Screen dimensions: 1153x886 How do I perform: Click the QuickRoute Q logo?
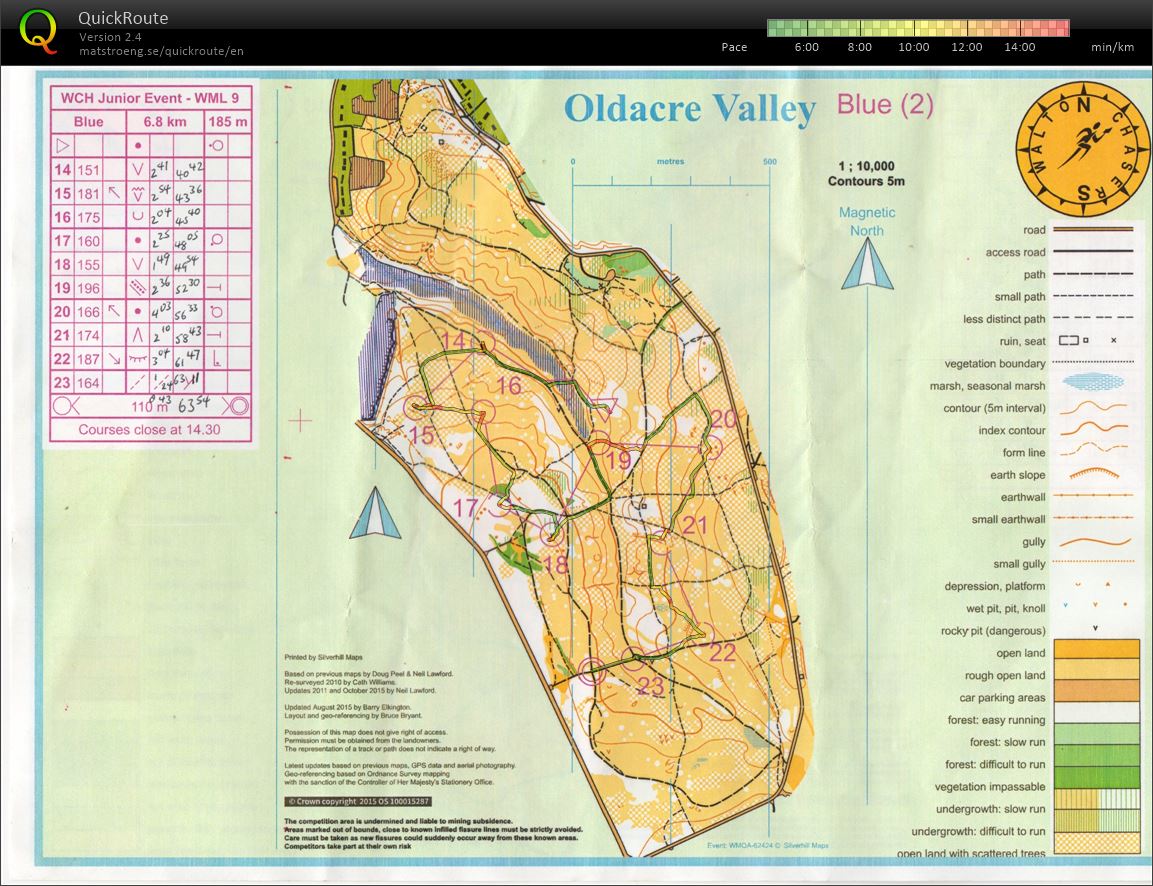(x=38, y=32)
